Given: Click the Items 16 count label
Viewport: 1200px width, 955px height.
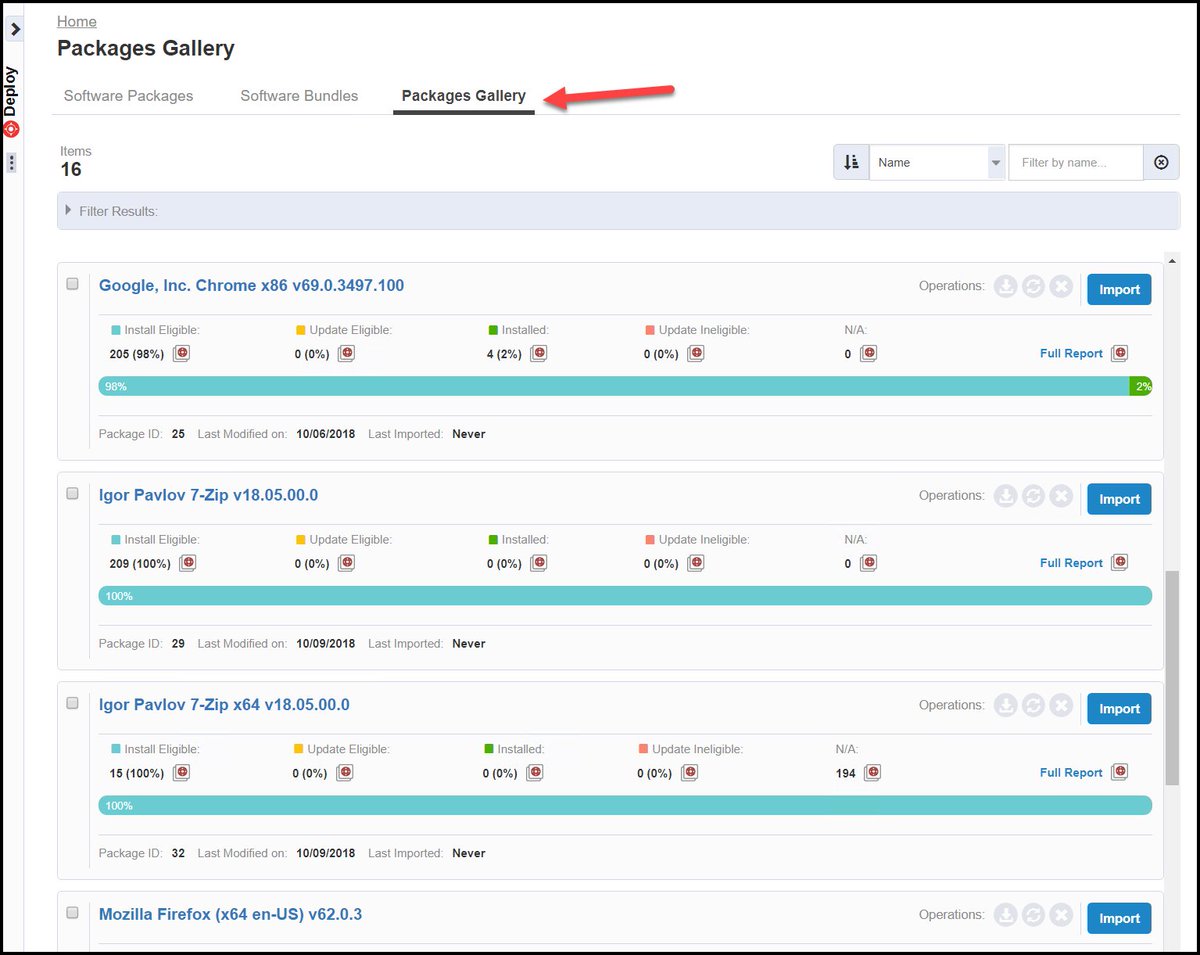Looking at the screenshot, I should [76, 161].
